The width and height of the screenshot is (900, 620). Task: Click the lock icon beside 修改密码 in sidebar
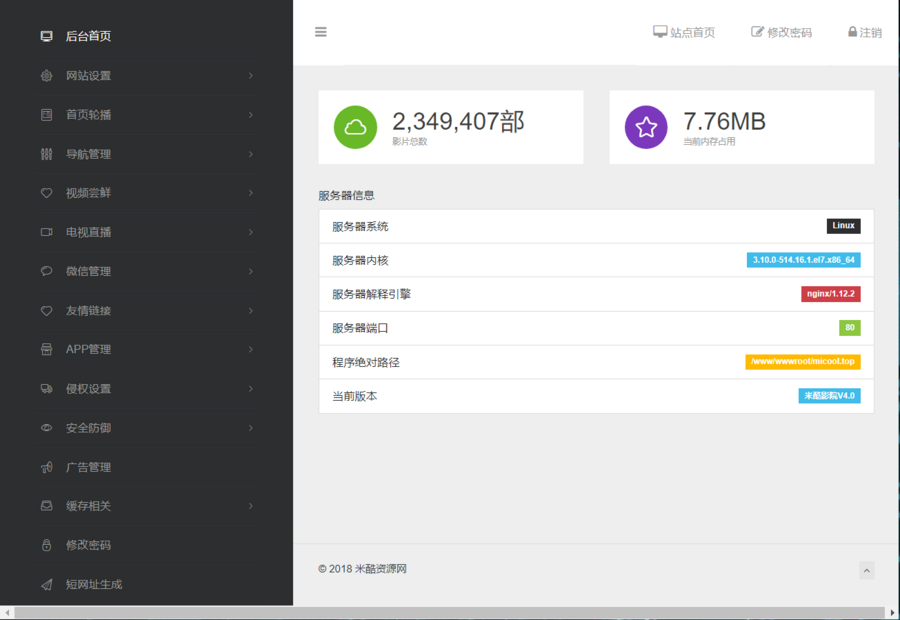tap(46, 545)
